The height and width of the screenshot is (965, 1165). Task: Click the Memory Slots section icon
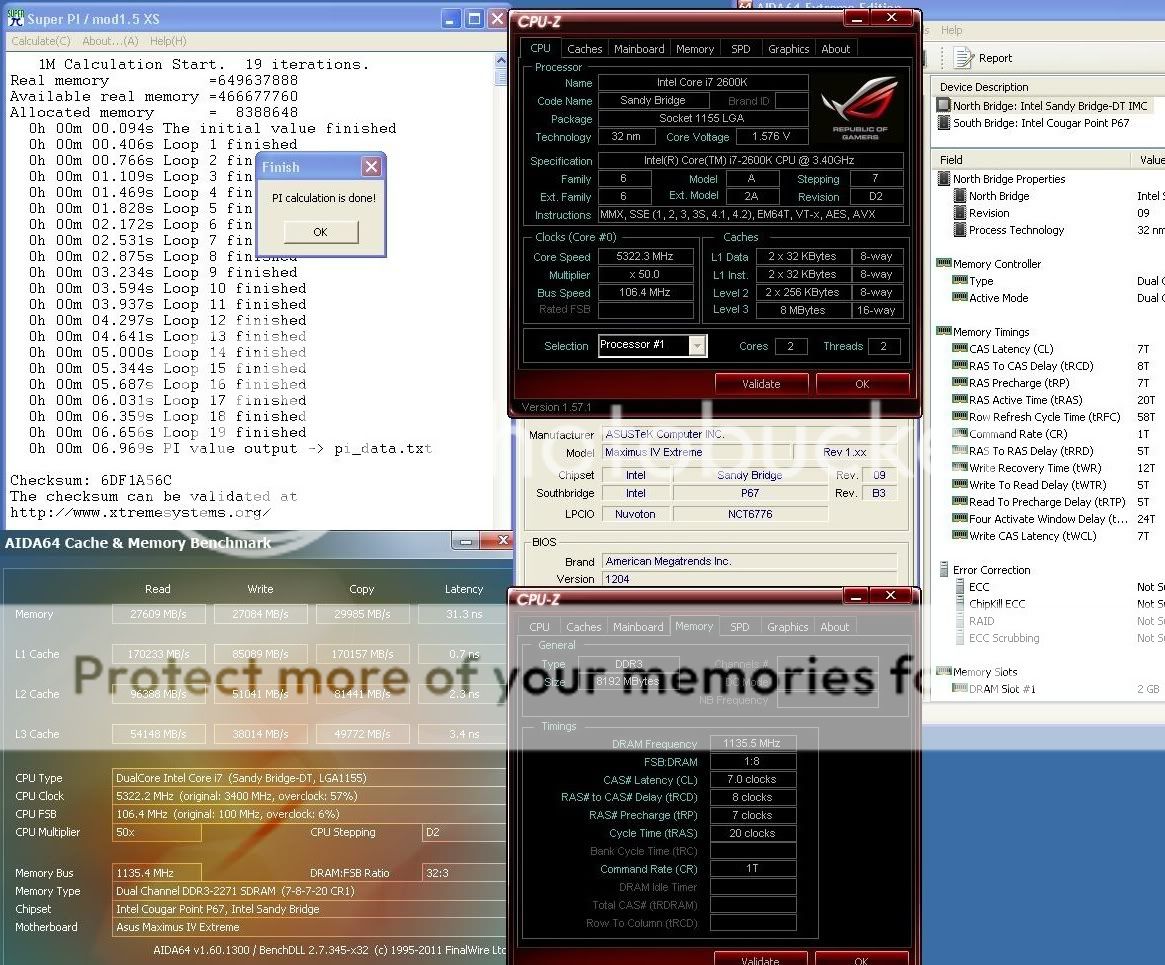point(944,672)
